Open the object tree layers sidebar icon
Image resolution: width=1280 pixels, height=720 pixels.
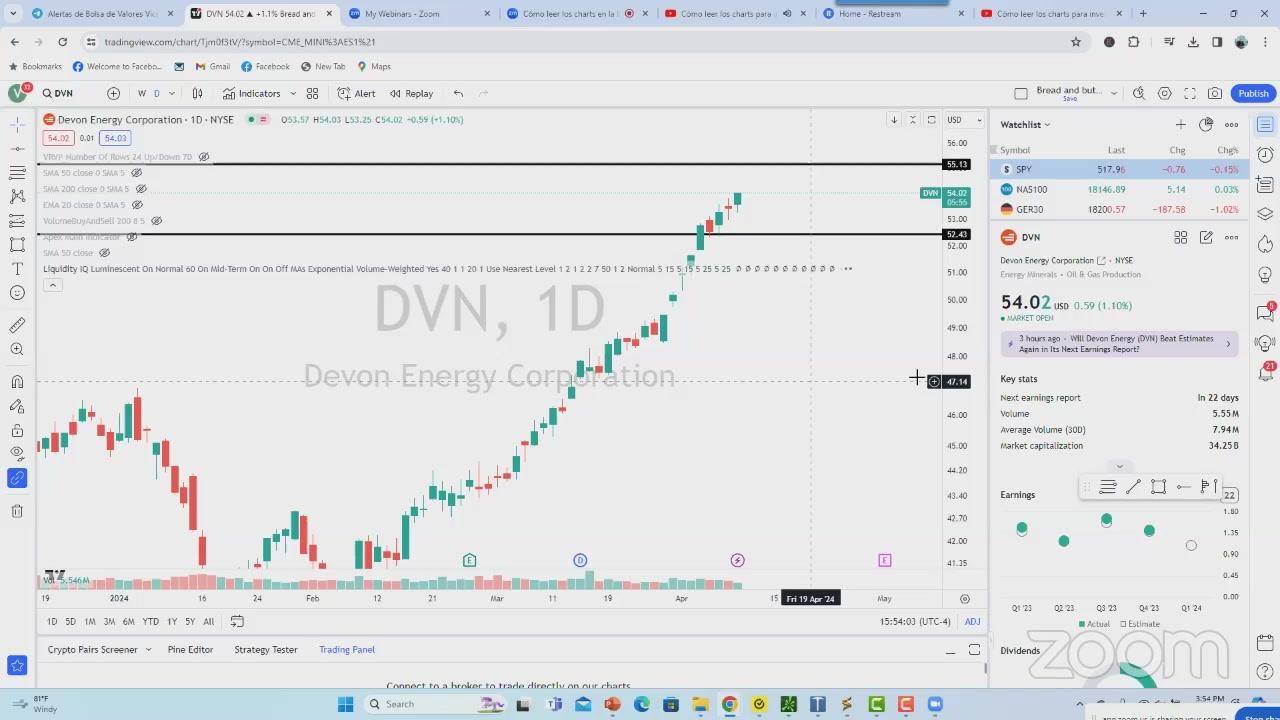coord(1265,214)
